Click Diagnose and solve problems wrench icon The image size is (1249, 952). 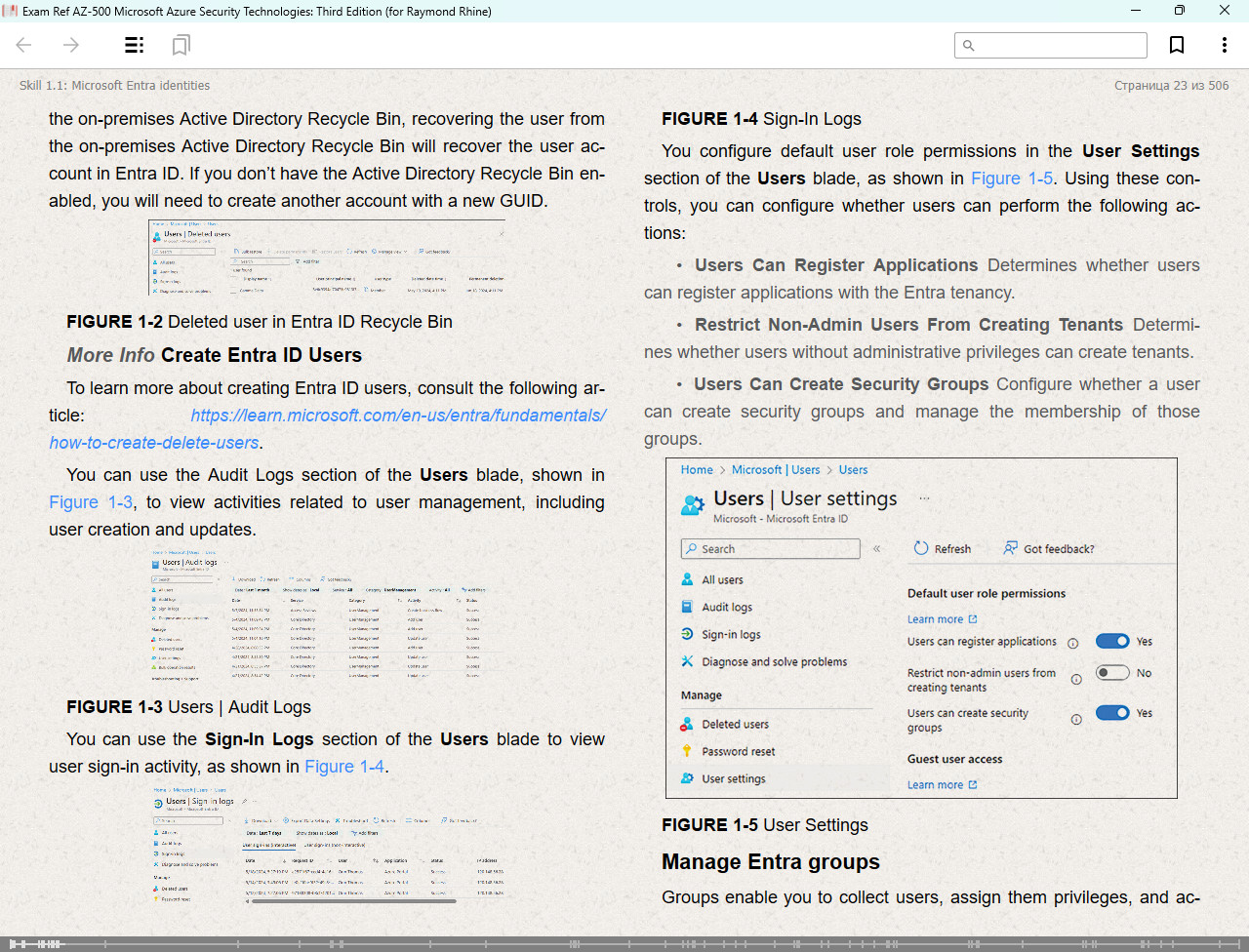(x=687, y=661)
